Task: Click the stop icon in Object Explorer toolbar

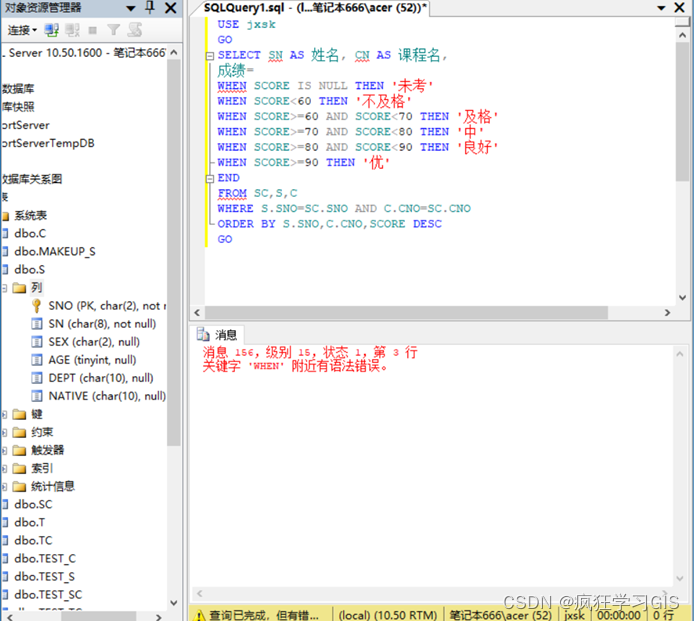Action: pyautogui.click(x=93, y=30)
